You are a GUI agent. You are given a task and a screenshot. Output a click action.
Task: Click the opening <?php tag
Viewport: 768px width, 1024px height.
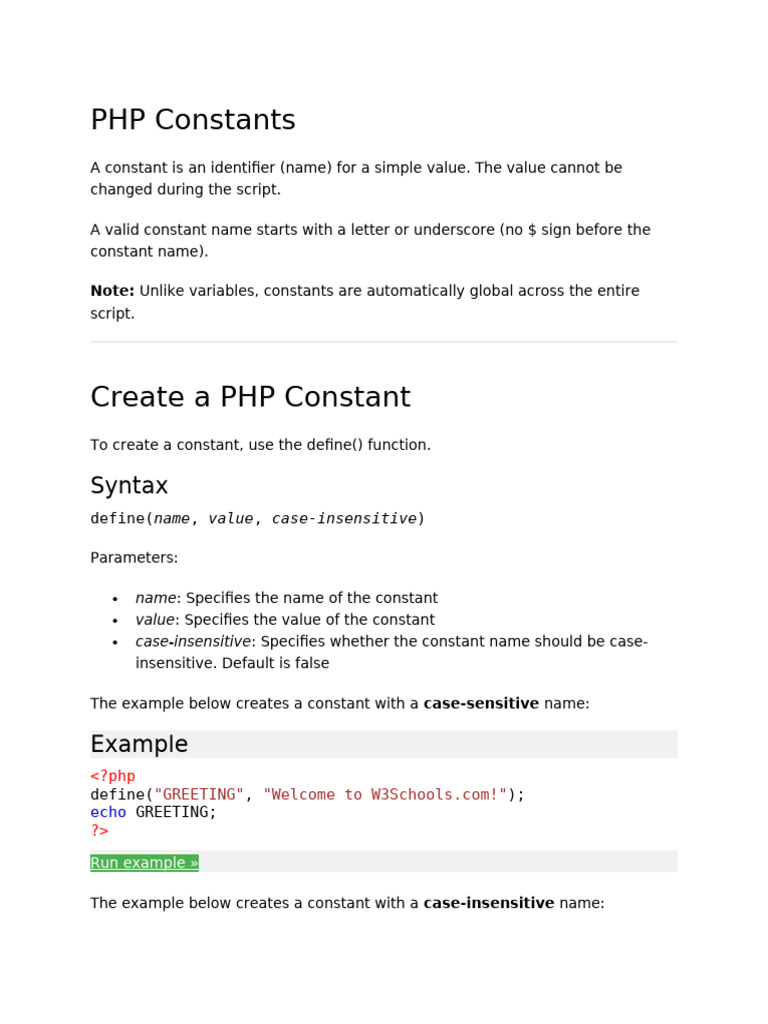113,776
